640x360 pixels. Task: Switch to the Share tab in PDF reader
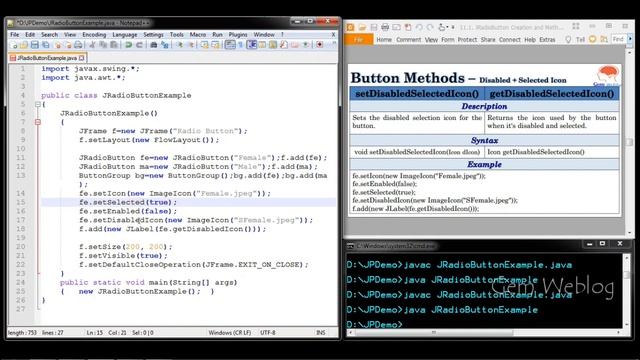488,40
